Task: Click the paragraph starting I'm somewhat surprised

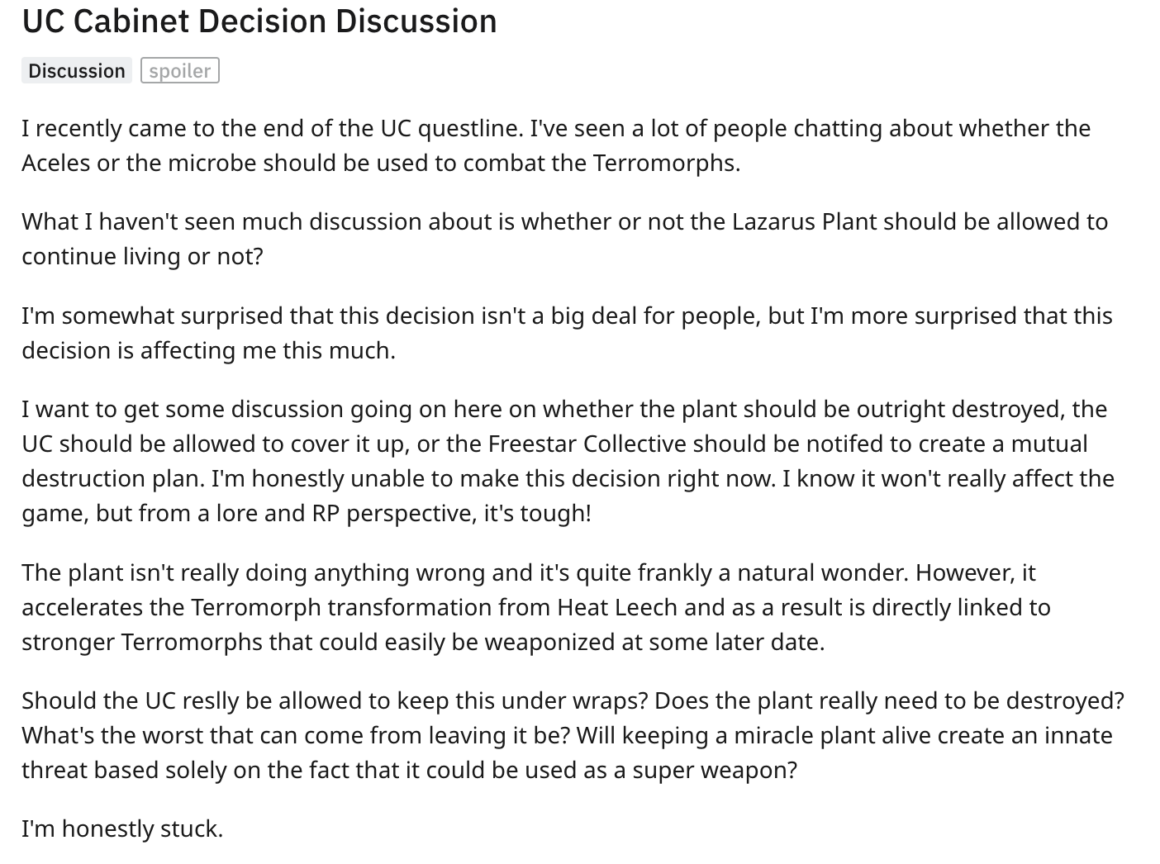Action: (567, 333)
